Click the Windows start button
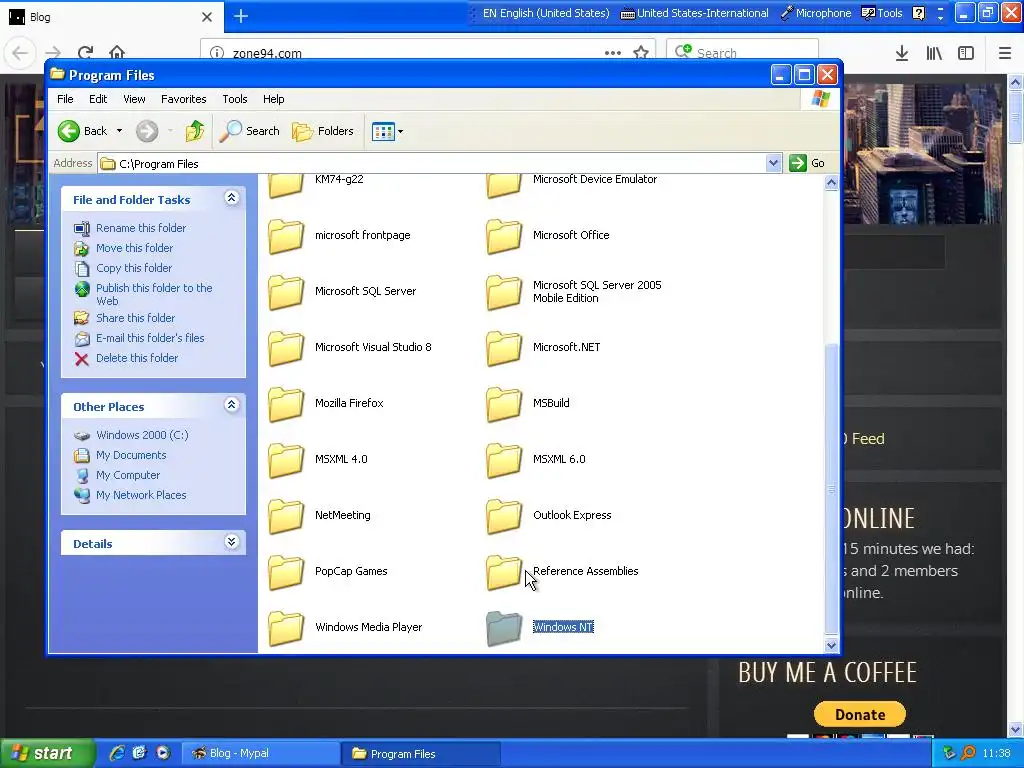The image size is (1024, 768). tap(46, 753)
